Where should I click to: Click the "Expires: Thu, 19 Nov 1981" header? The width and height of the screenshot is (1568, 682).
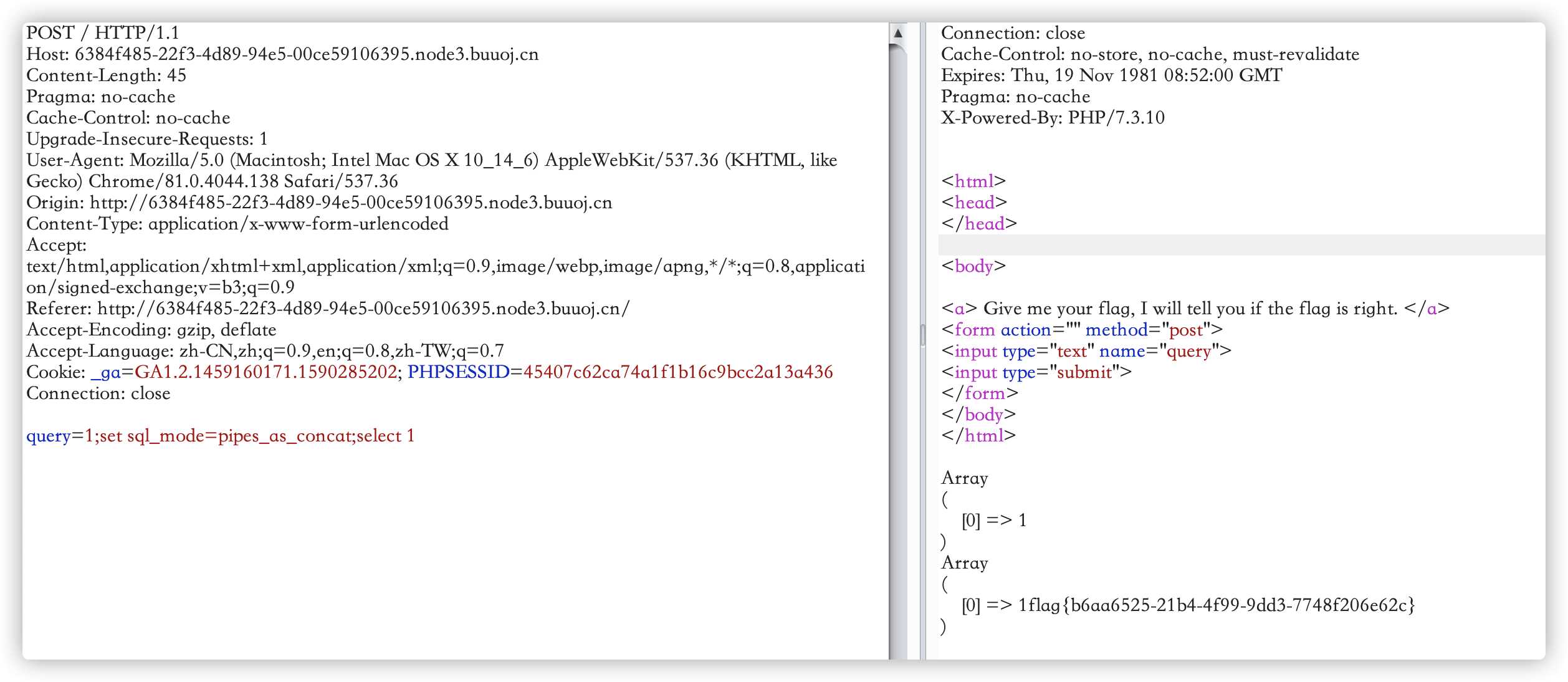(x=1111, y=75)
